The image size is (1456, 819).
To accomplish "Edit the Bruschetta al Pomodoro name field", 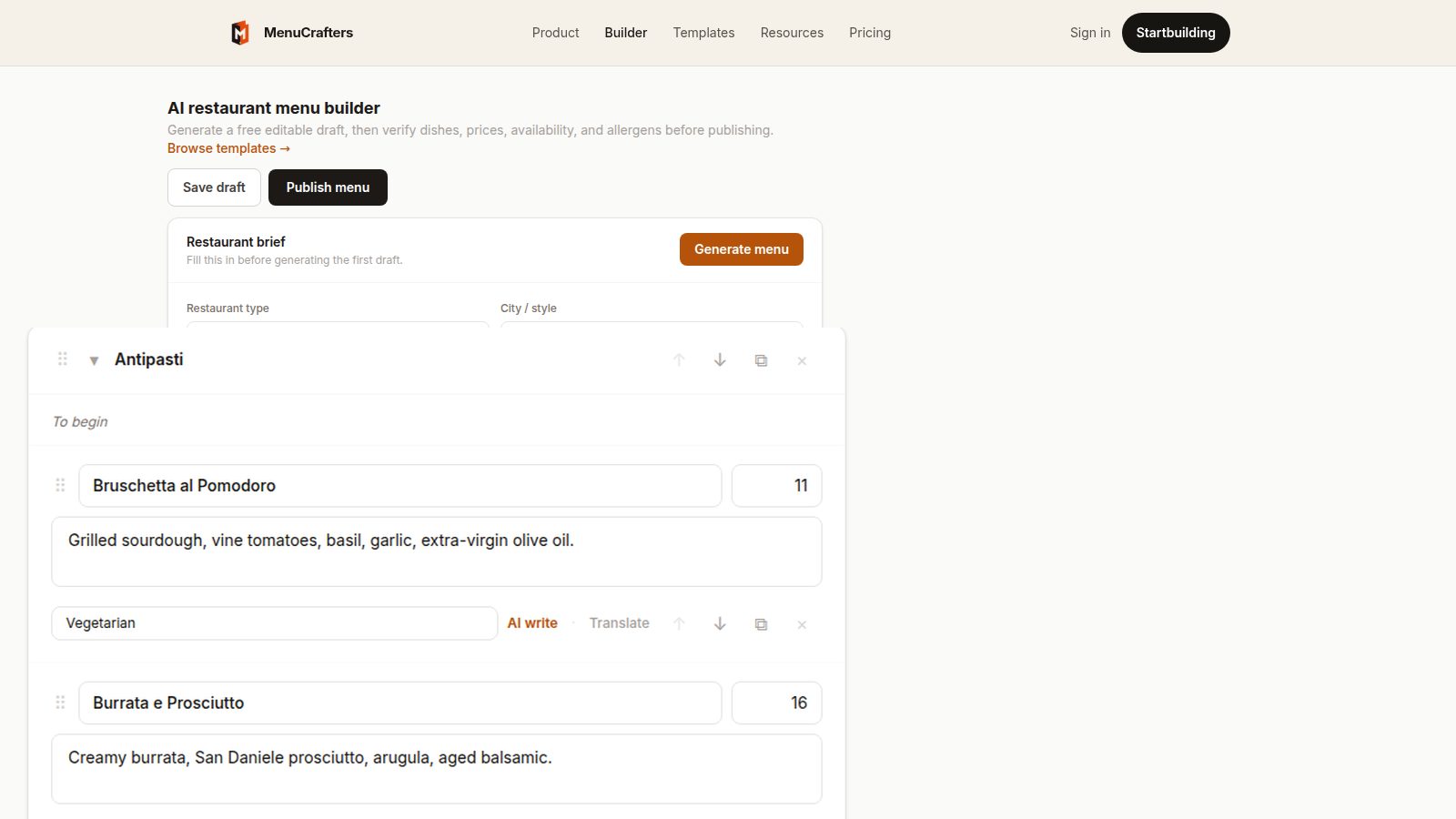I will point(400,486).
